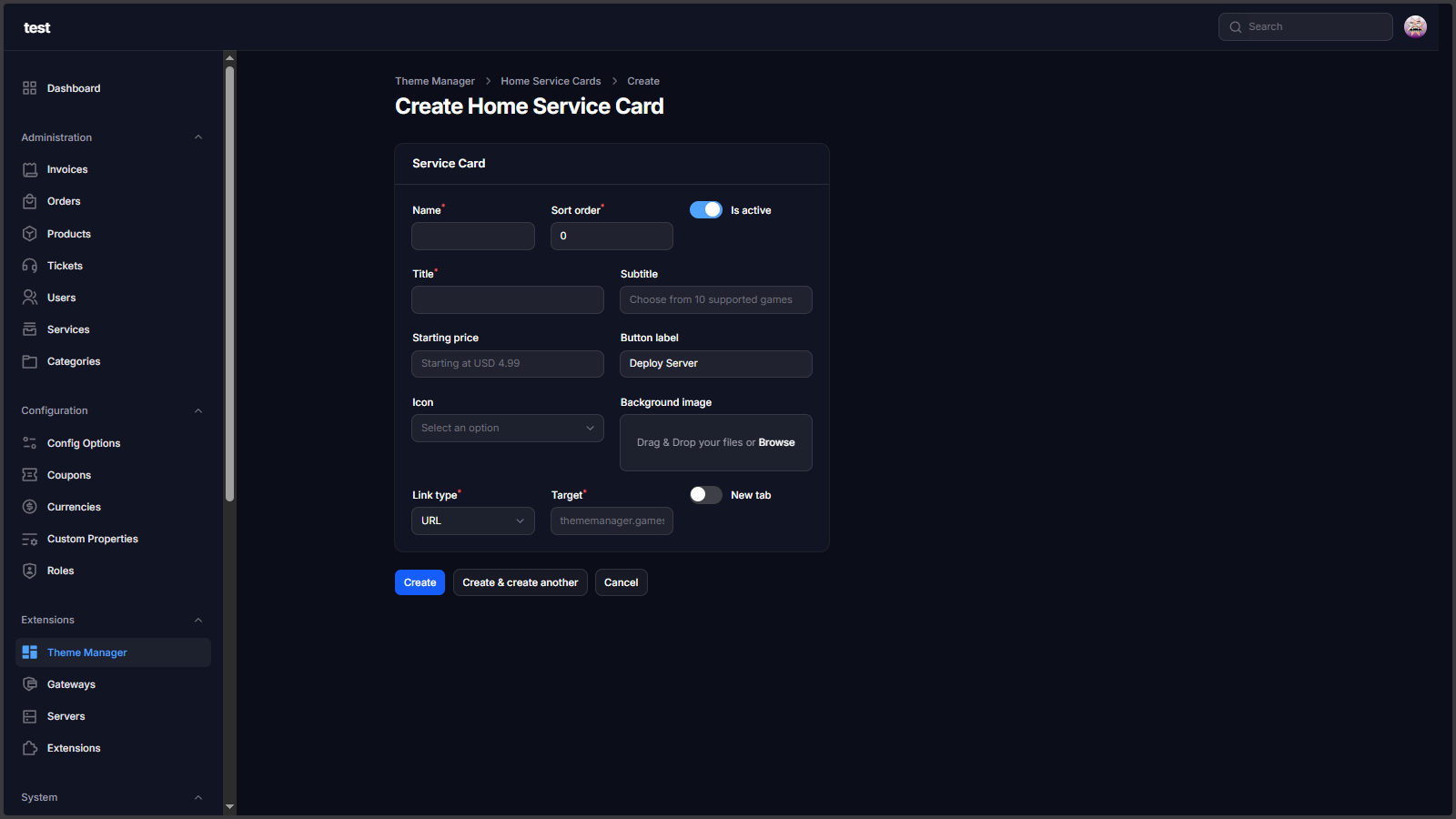Click the Servers icon in sidebar
This screenshot has height=819, width=1456.
coord(30,716)
